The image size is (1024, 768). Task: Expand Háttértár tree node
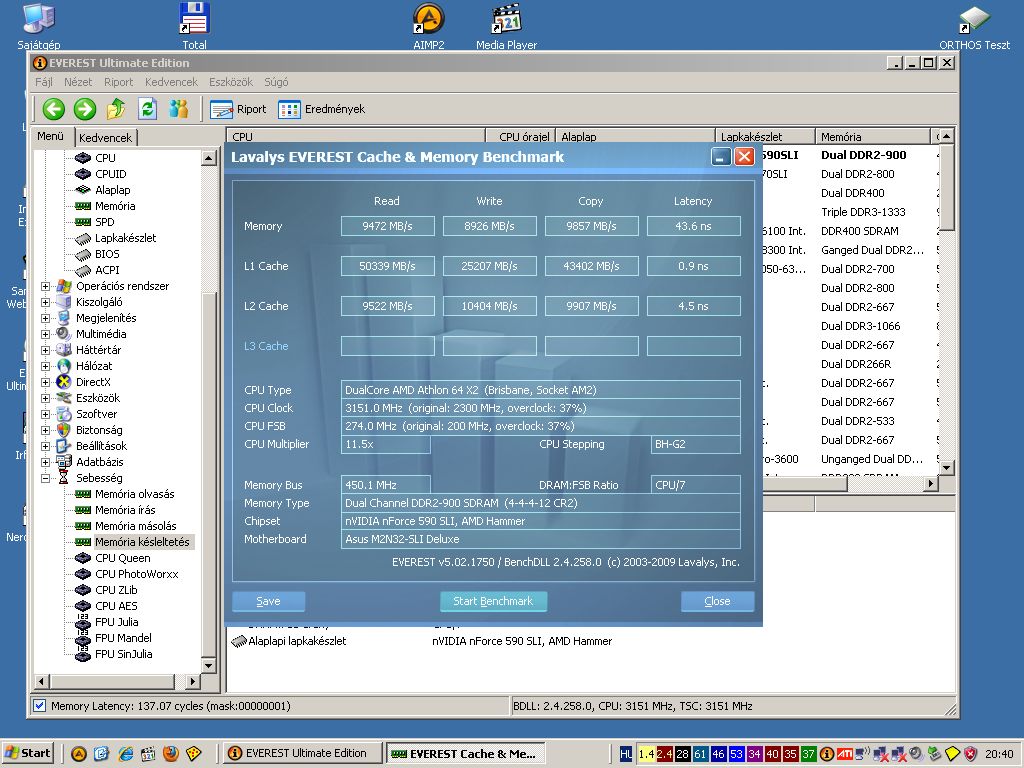[45, 350]
